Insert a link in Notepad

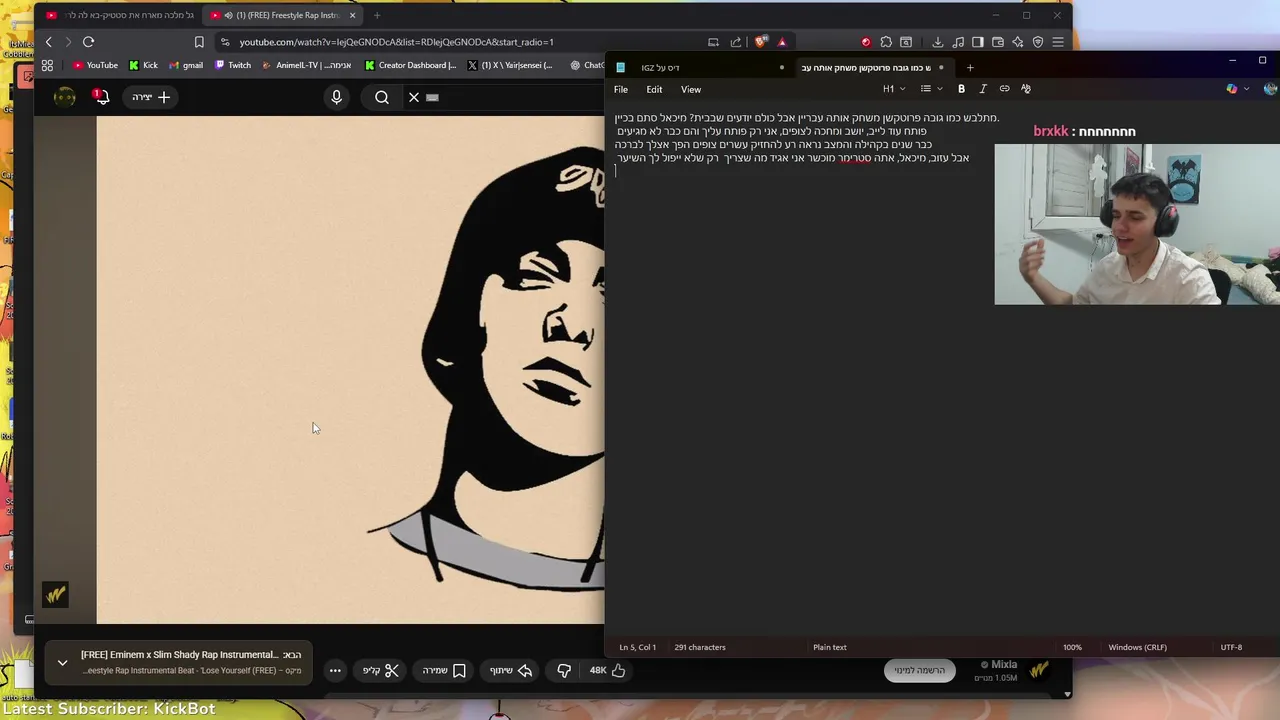[x=1005, y=89]
